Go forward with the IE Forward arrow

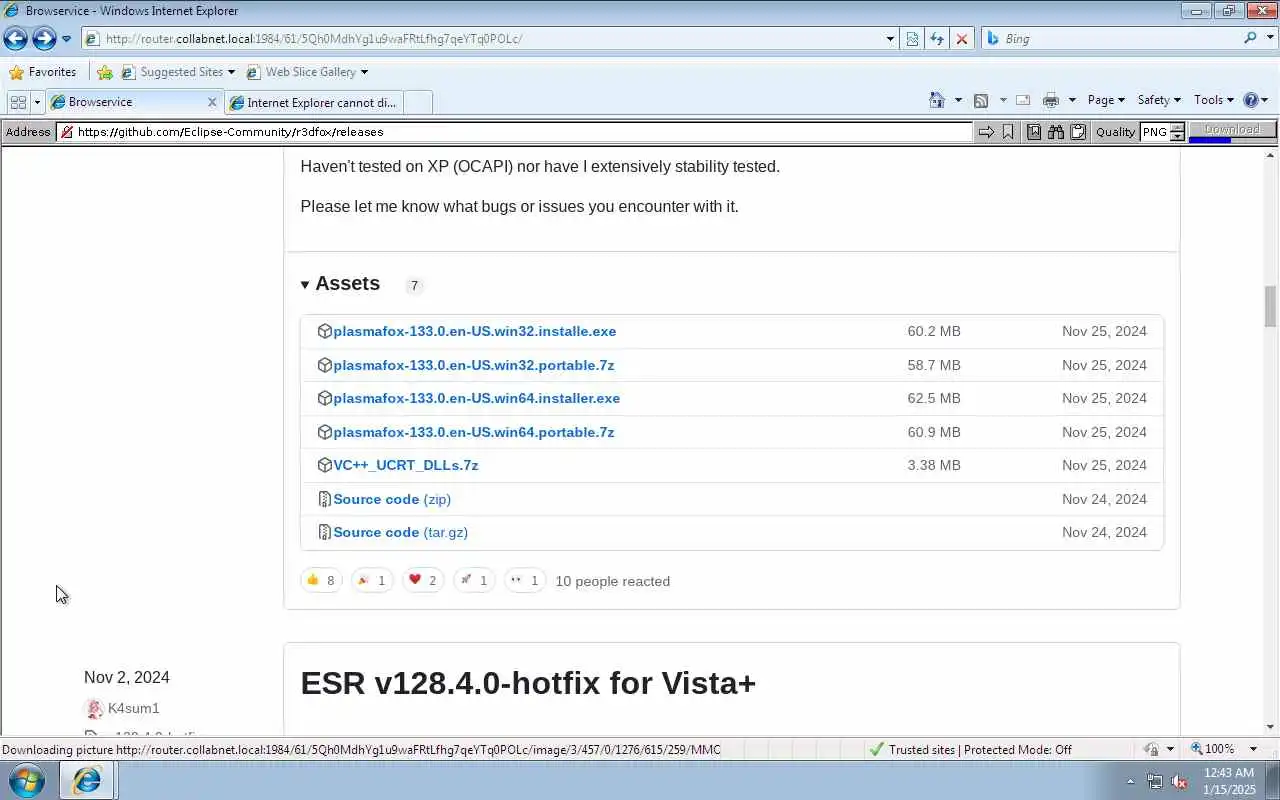44,38
